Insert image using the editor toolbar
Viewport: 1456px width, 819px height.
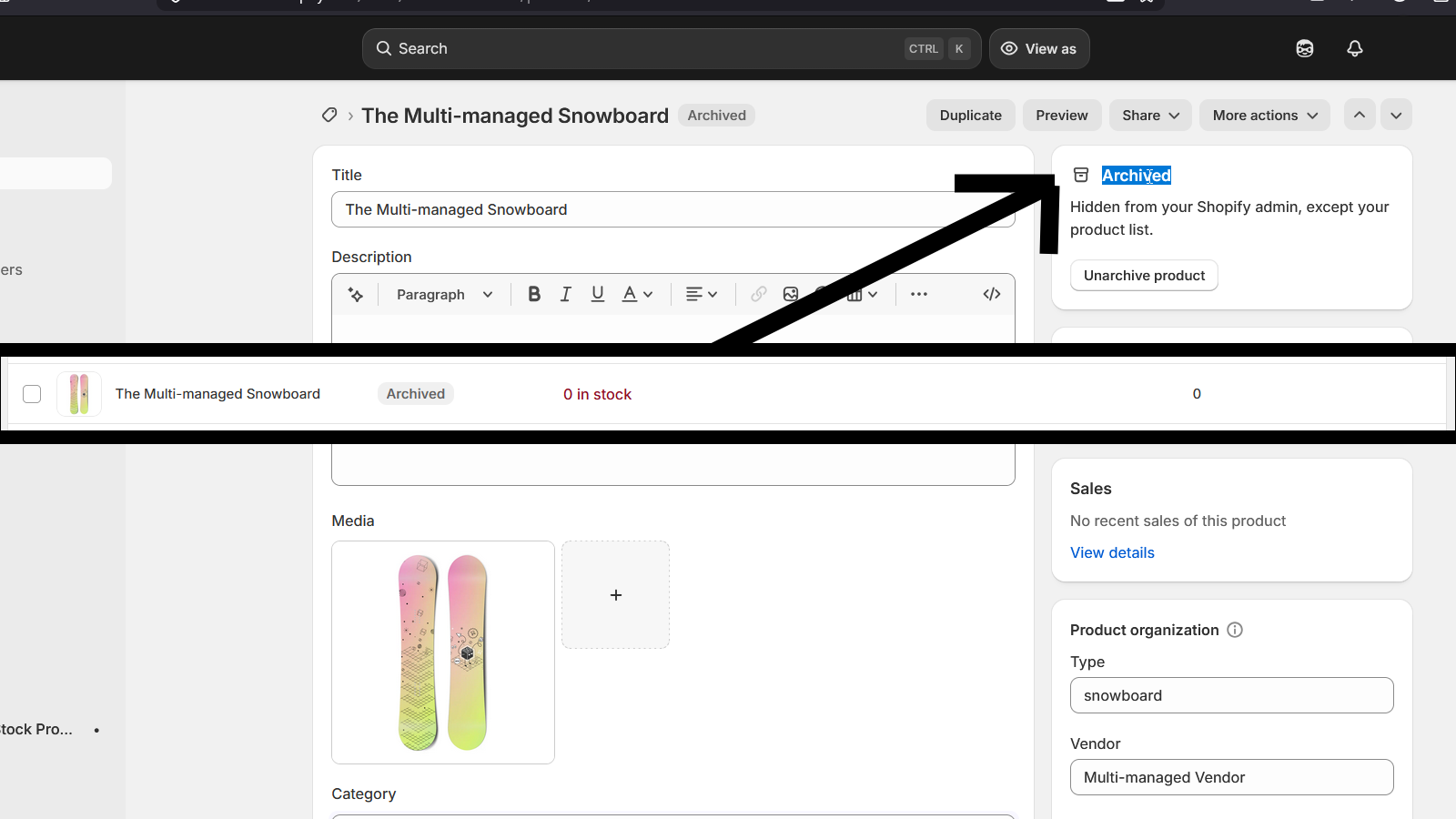(x=791, y=294)
